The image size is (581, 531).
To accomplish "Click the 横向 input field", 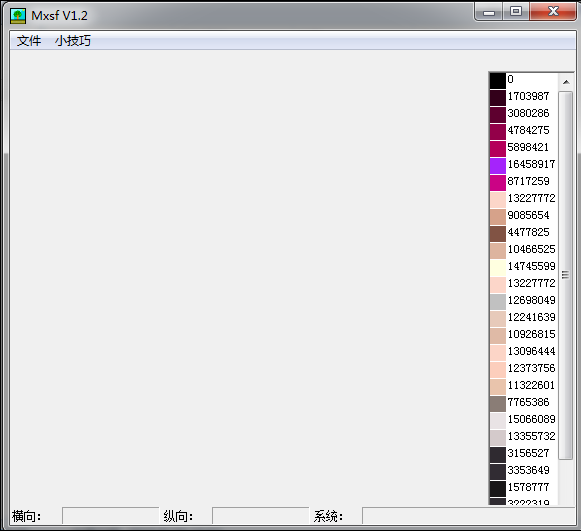I will tap(110, 515).
